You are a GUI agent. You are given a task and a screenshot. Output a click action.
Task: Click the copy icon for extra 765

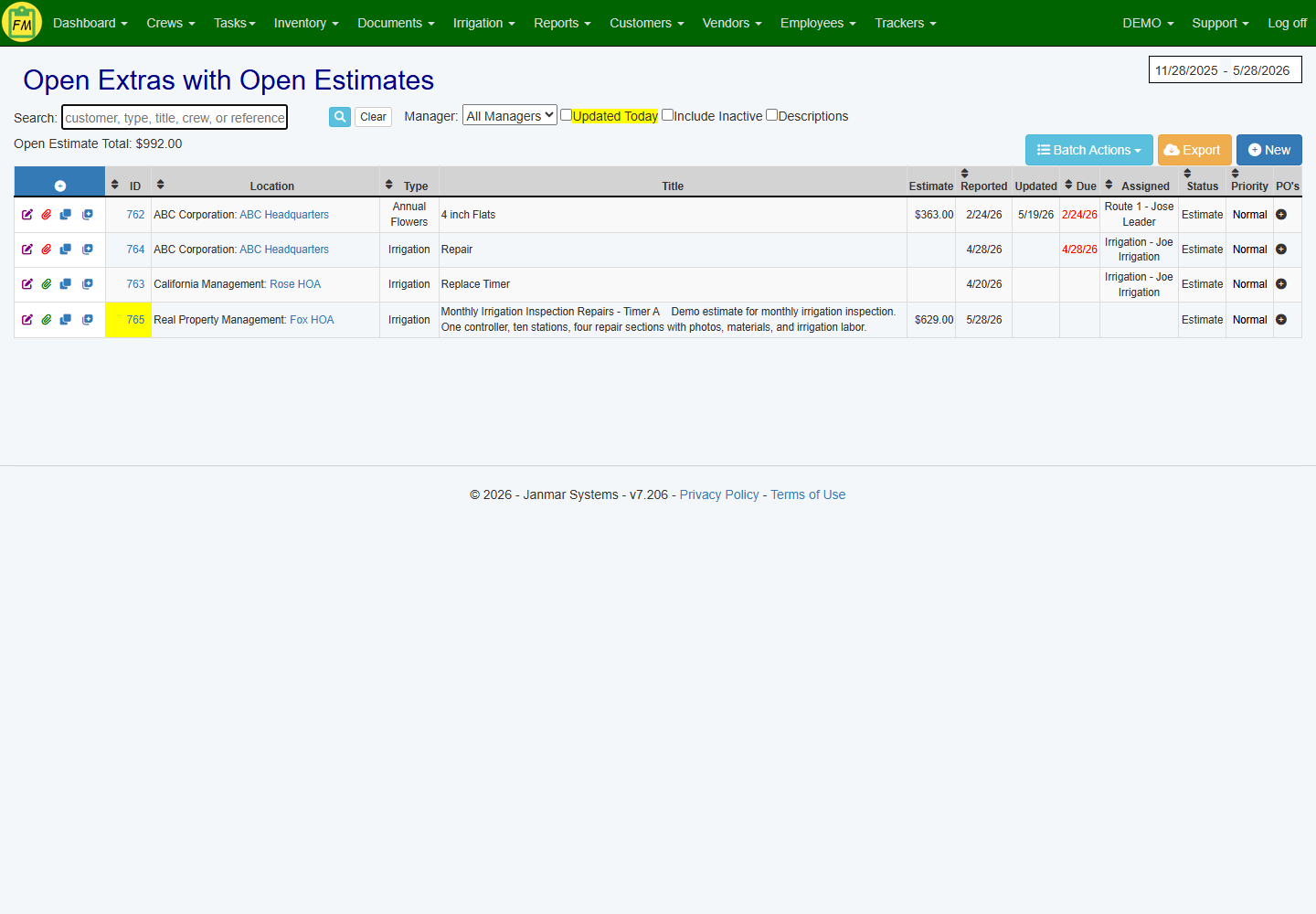[66, 320]
